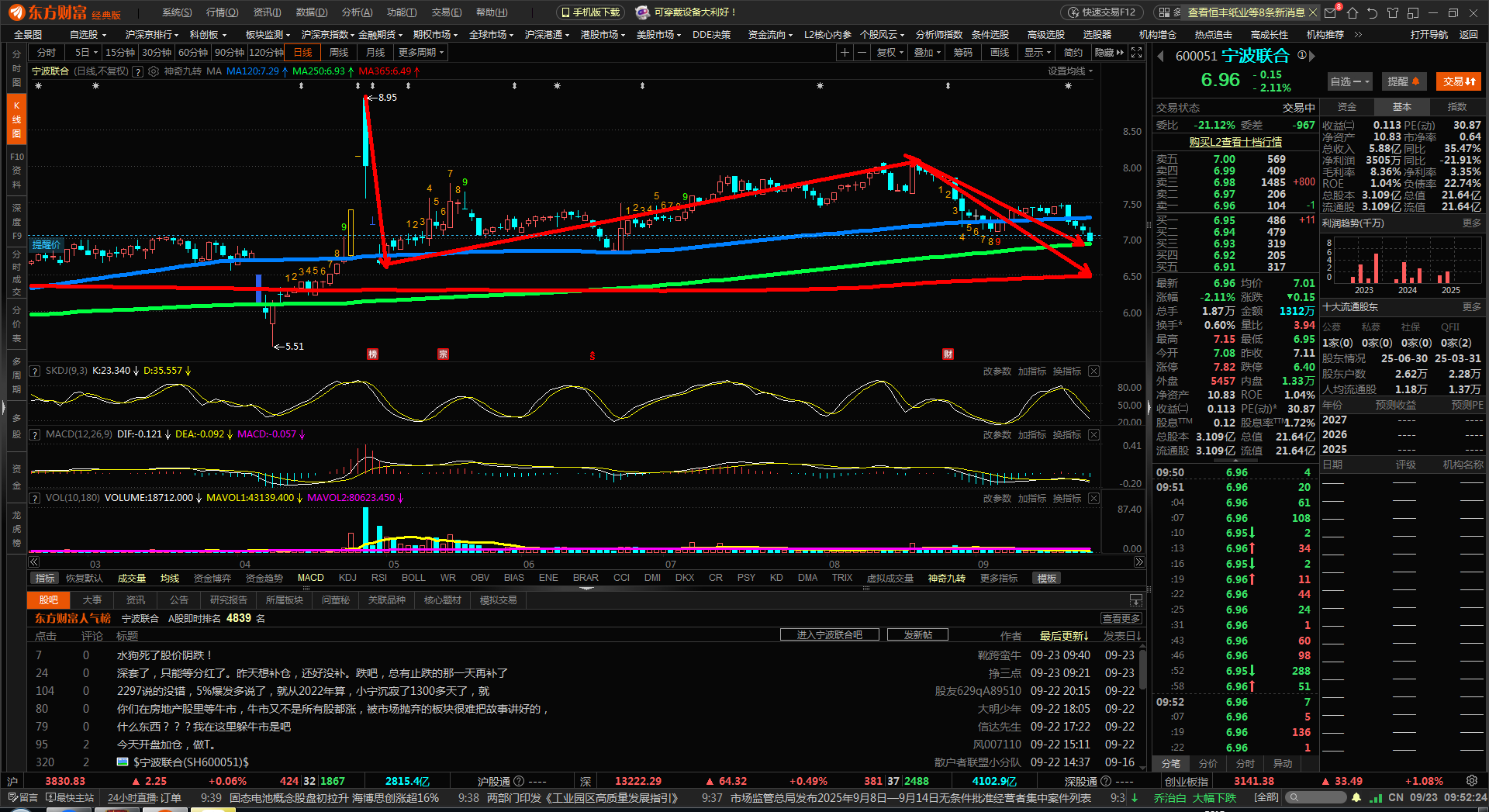Toggle 筹码 chip distribution panel

963,53
